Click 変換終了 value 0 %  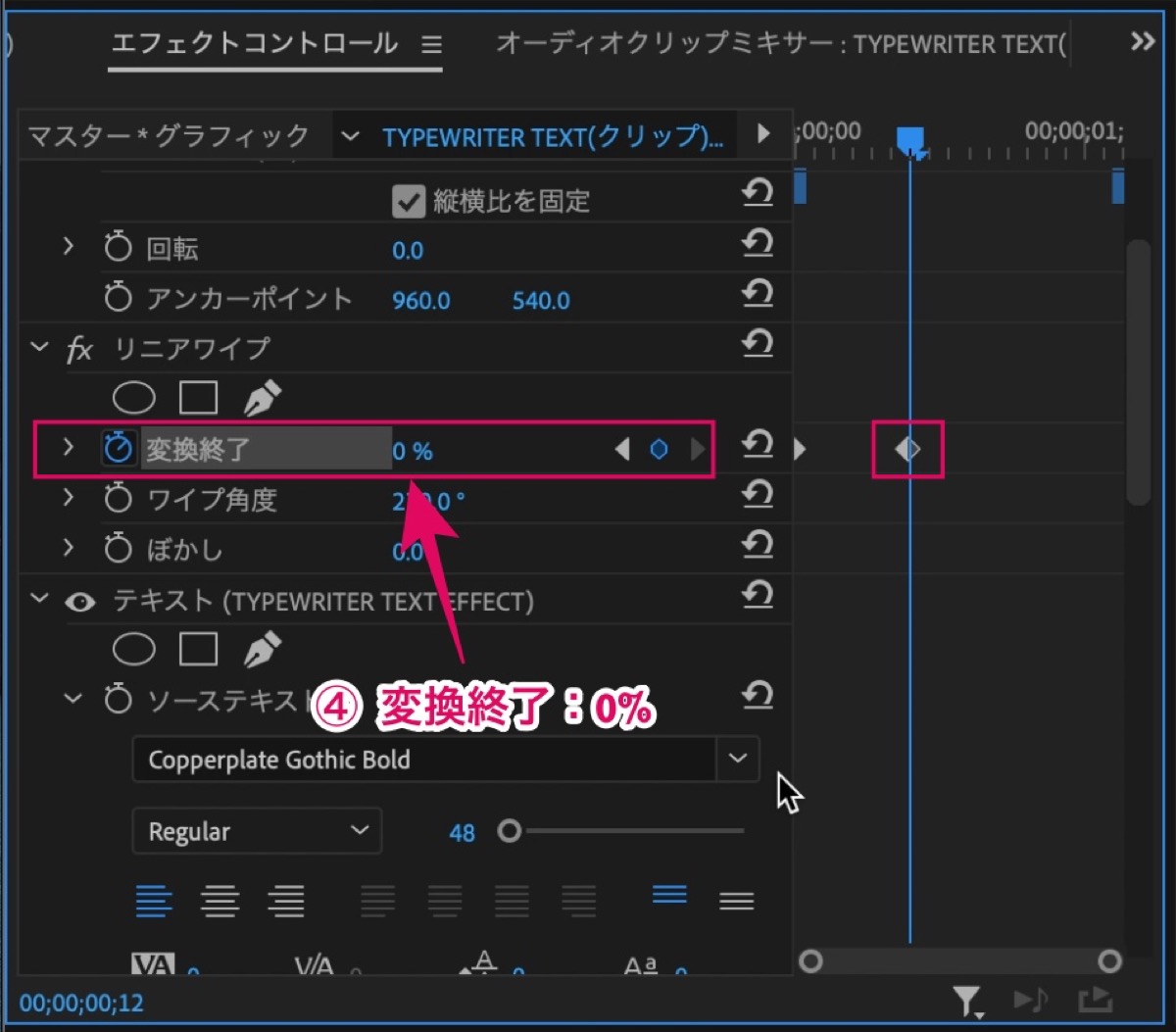[413, 451]
